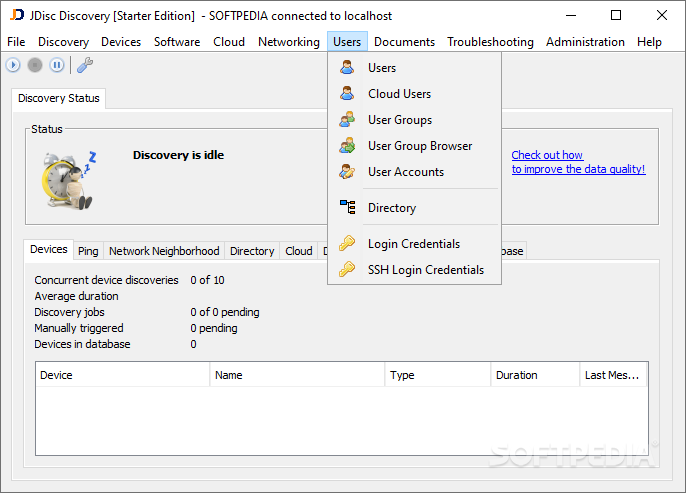Click the 'Average duration' label

coord(77,296)
